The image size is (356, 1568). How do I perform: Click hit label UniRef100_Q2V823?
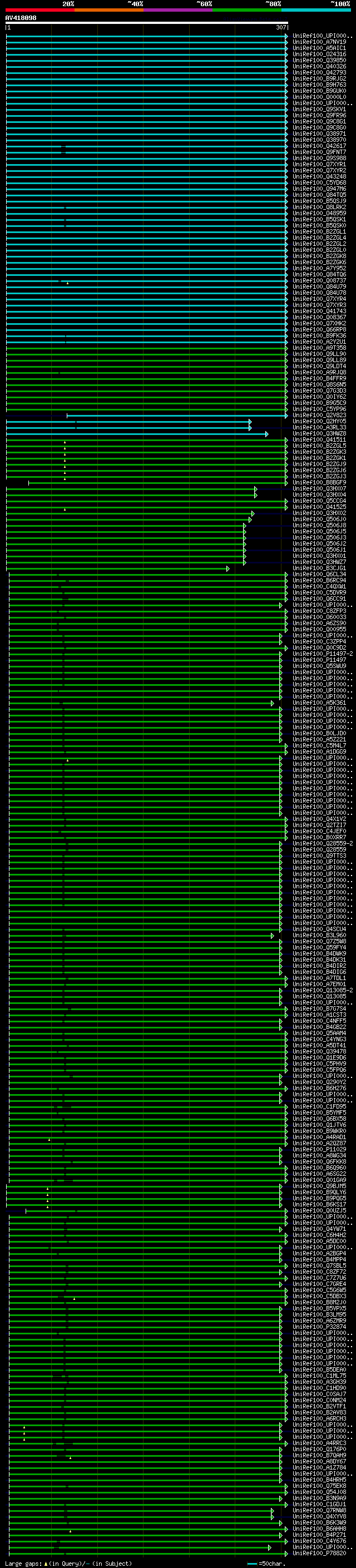(x=319, y=416)
